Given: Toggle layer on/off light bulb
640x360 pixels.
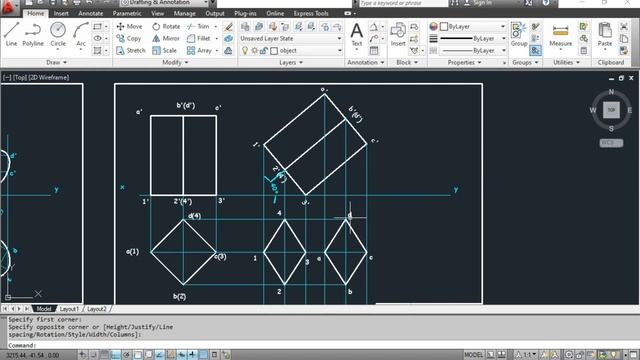Looking at the screenshot, I should [x=245, y=51].
